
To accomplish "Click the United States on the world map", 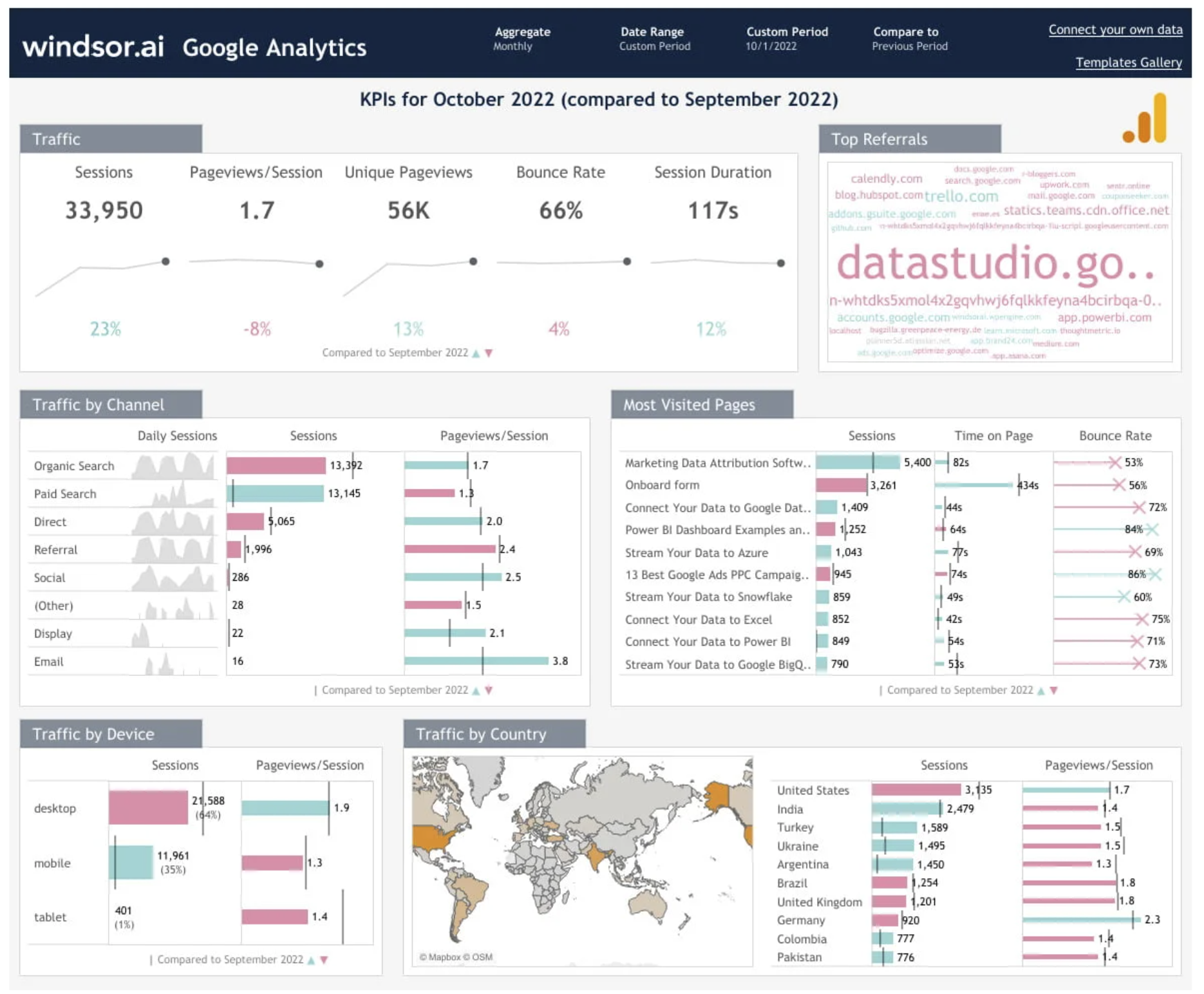I will [435, 838].
